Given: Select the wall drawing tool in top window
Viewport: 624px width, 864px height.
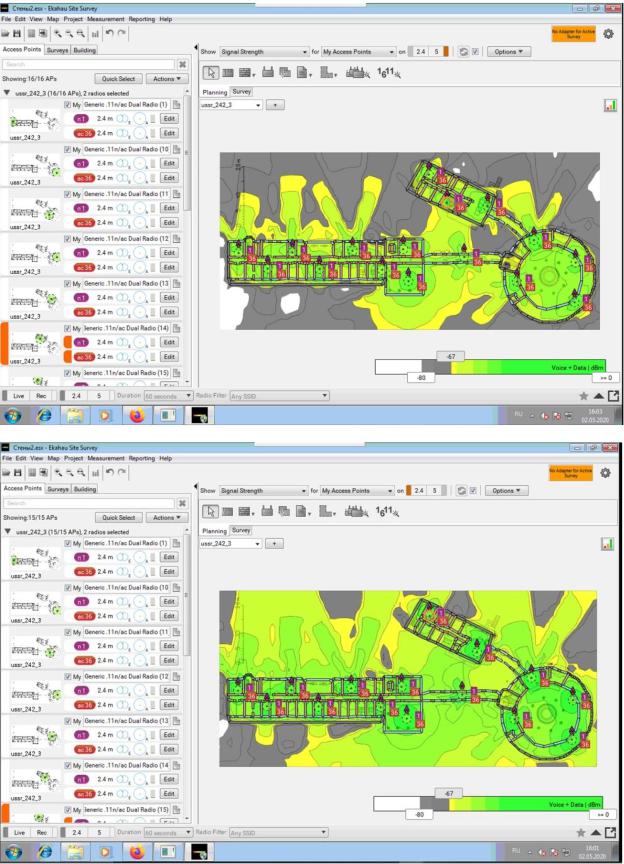Looking at the screenshot, I should tap(228, 73).
